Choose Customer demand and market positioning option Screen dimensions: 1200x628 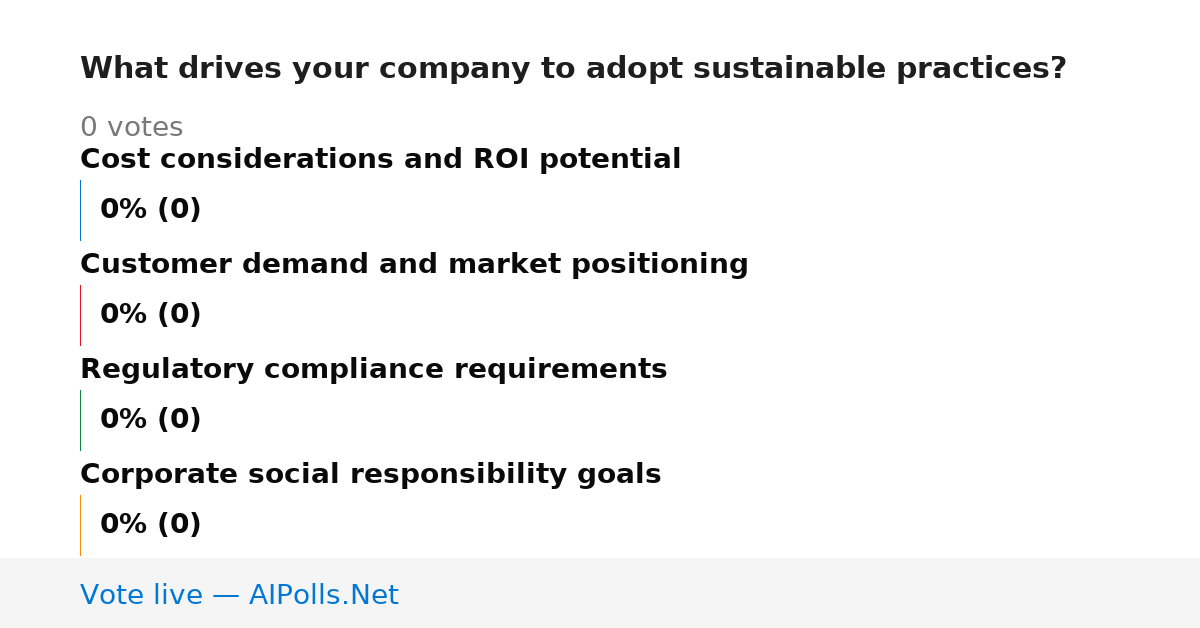point(414,265)
